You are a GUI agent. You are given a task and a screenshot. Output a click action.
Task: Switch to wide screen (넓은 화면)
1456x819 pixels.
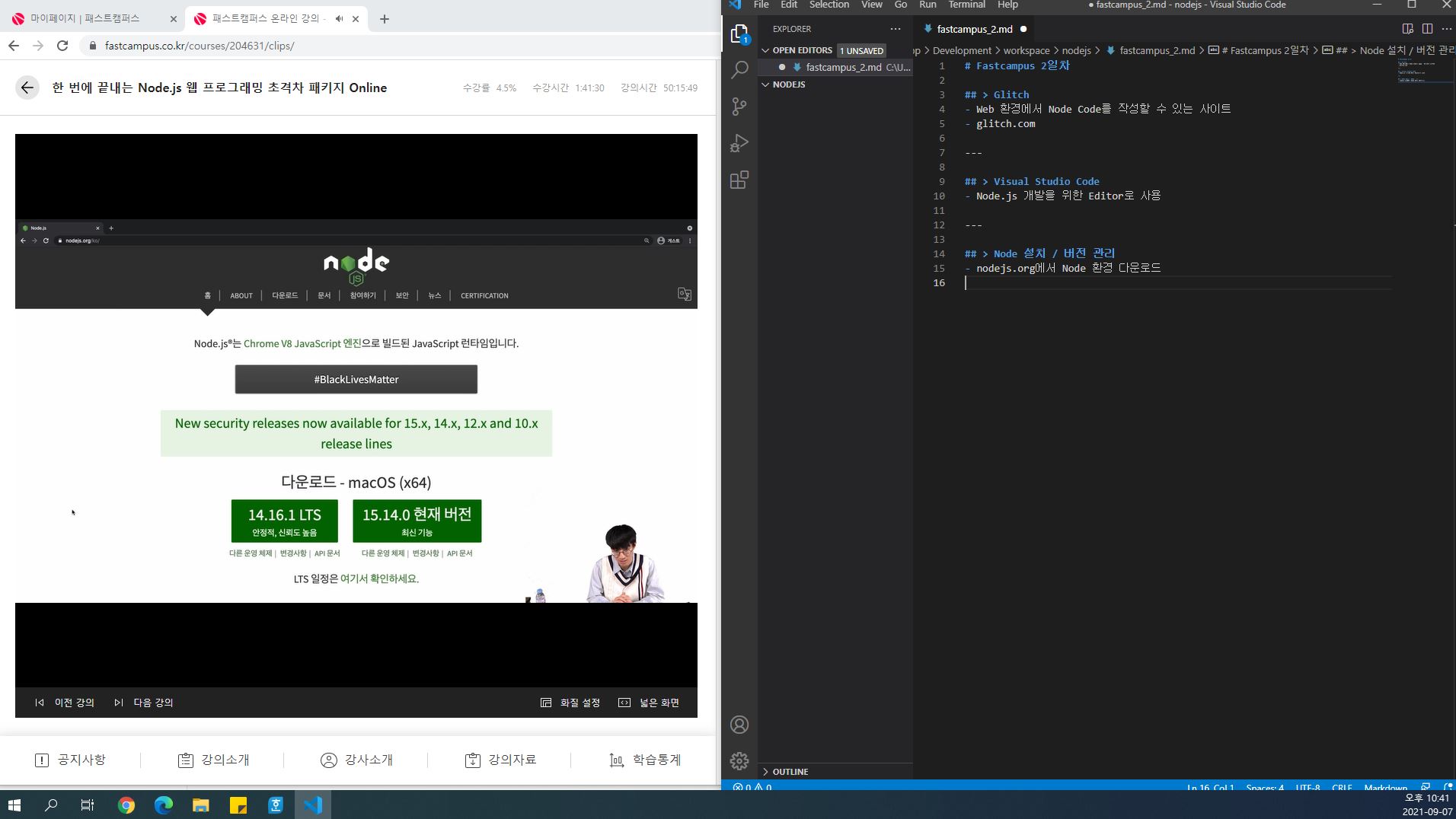coord(649,703)
